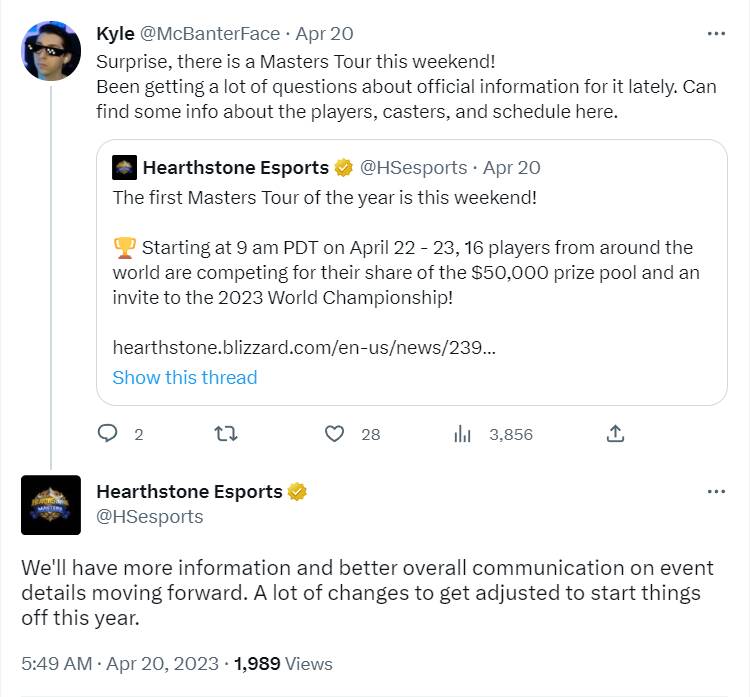Click verified badge in quoted tweet
This screenshot has width=750, height=697.
[343, 167]
